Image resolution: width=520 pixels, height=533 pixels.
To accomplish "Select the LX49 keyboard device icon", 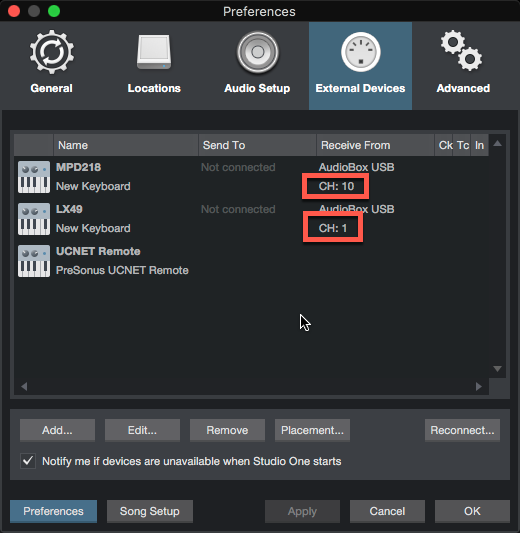I will 34,219.
